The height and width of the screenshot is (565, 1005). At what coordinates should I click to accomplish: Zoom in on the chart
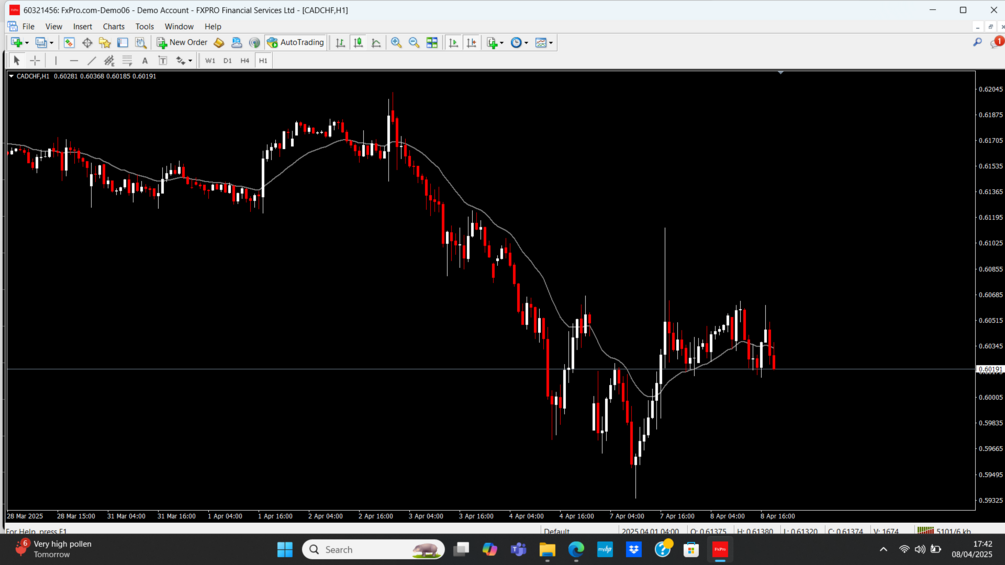click(x=396, y=42)
